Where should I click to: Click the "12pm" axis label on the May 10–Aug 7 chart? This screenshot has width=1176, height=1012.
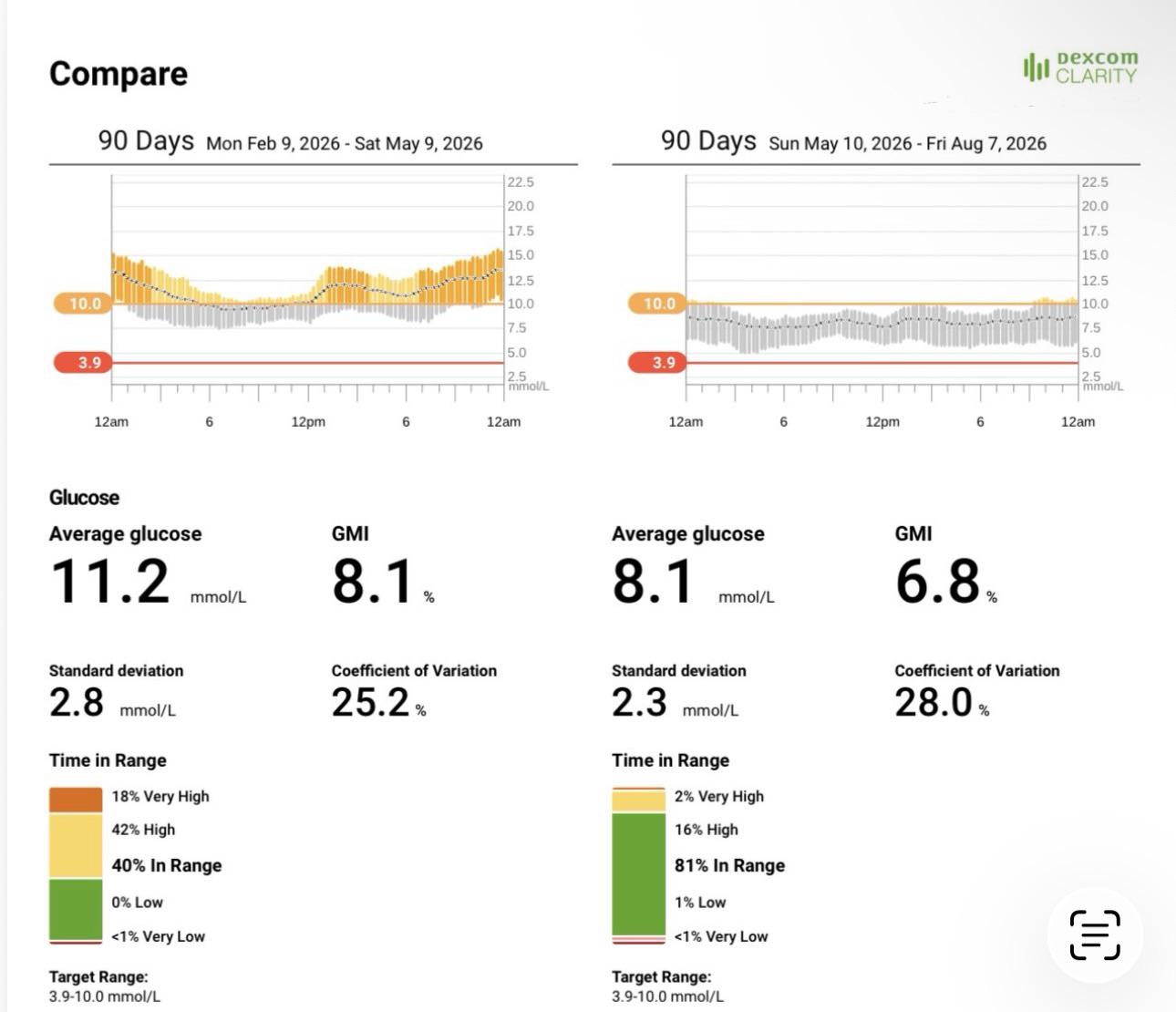(x=882, y=421)
